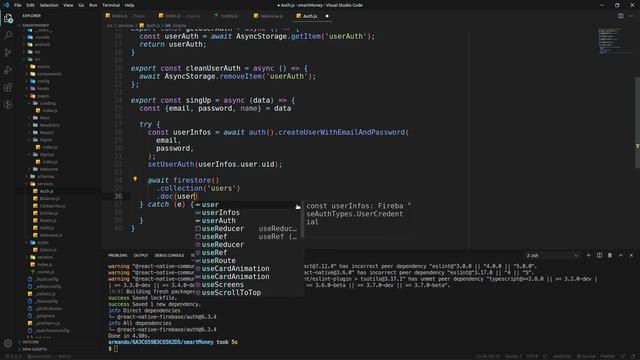Switch to the PROBLEMS panel tab
Viewport: 640px width, 360px height.
pos(118,255)
